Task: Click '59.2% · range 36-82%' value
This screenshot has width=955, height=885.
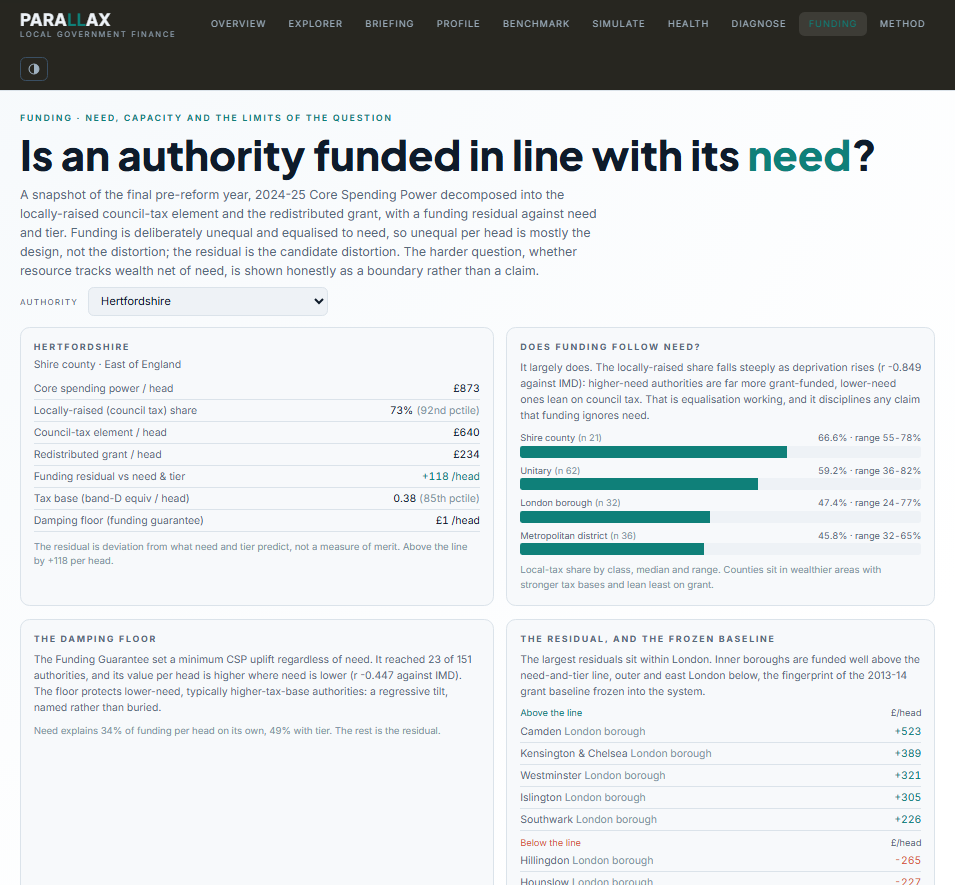Action: pos(869,471)
